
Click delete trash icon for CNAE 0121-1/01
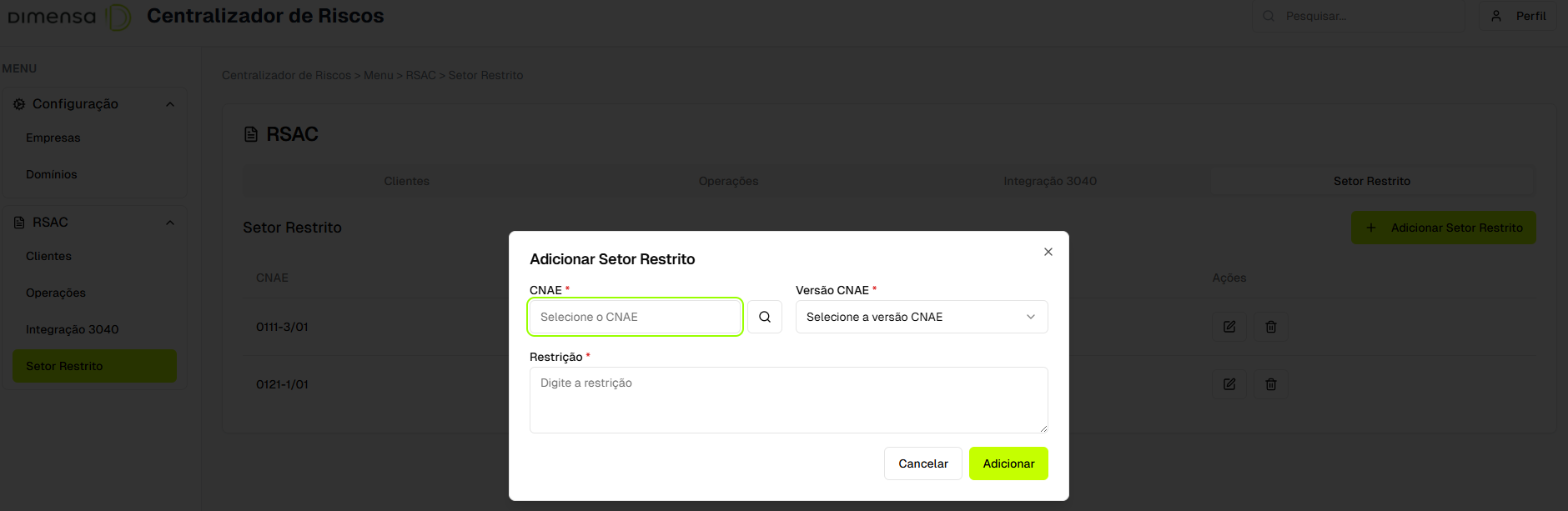(x=1271, y=384)
